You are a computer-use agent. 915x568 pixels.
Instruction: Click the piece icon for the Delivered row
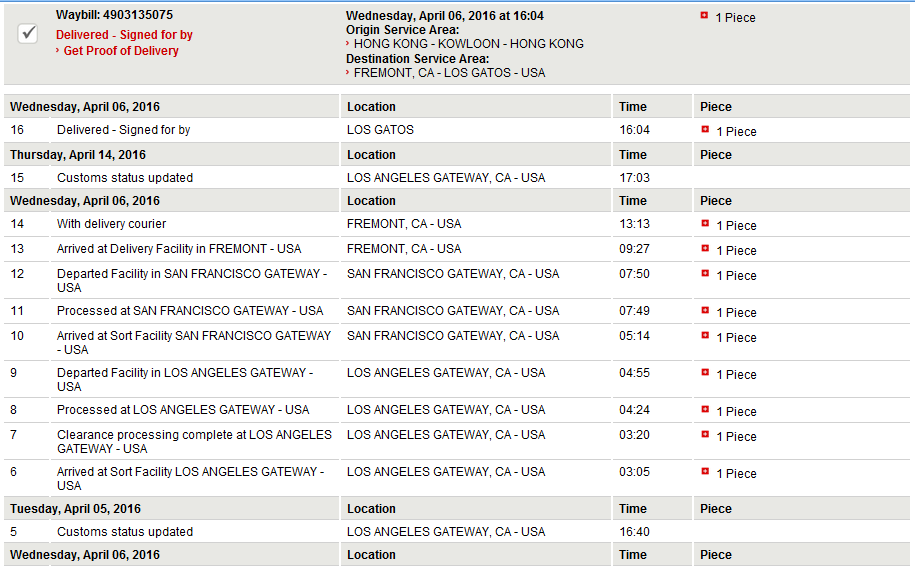point(705,130)
